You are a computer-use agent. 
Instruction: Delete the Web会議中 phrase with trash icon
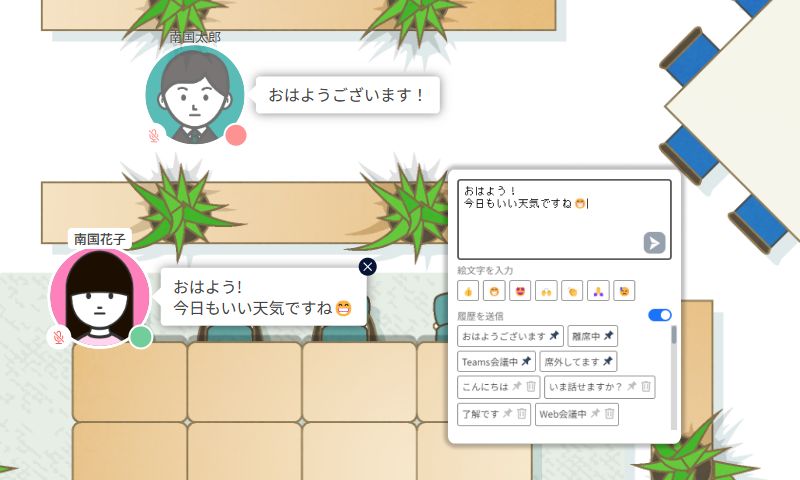pyautogui.click(x=610, y=414)
